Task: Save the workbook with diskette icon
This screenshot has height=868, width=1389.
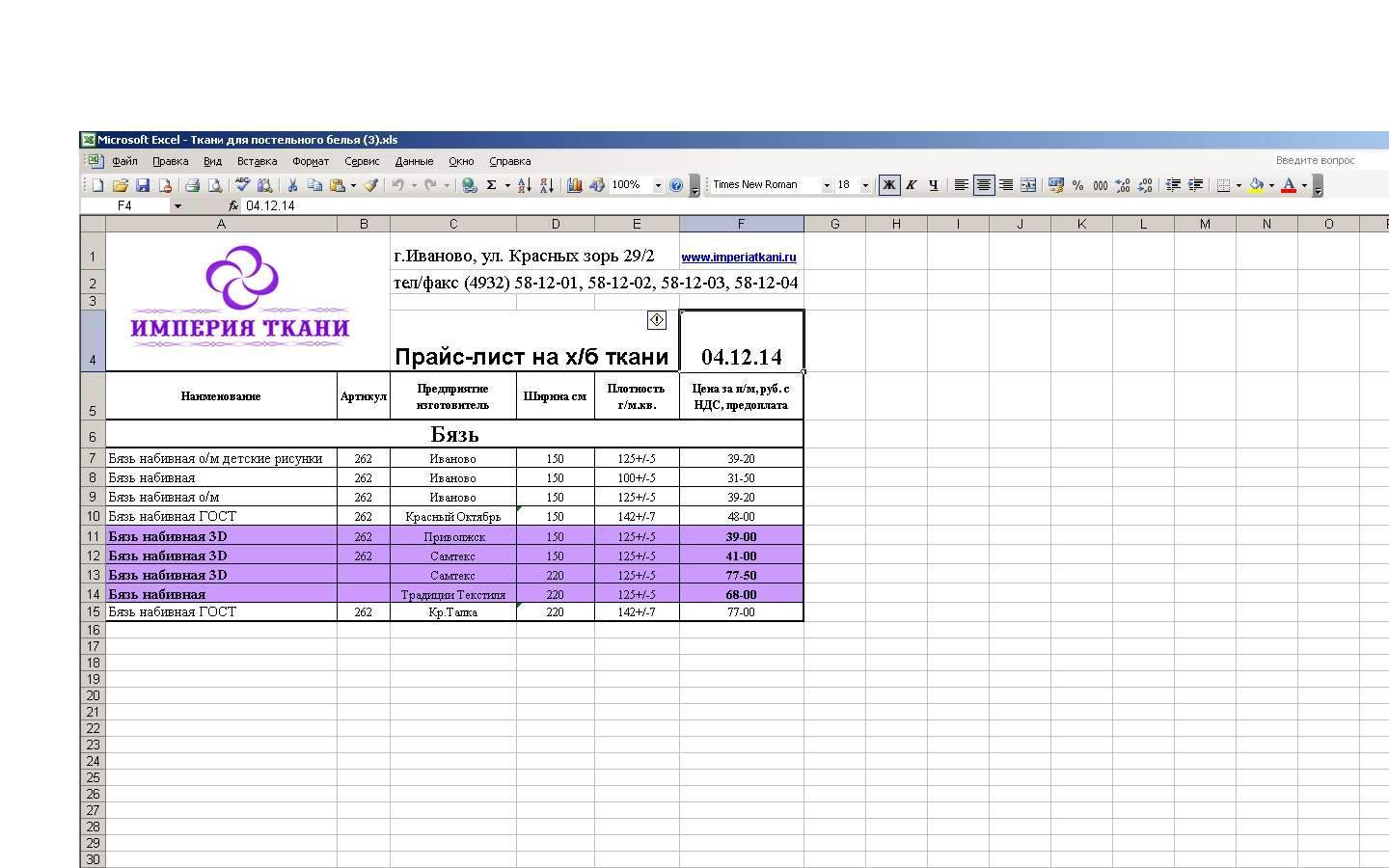Action: pyautogui.click(x=143, y=185)
